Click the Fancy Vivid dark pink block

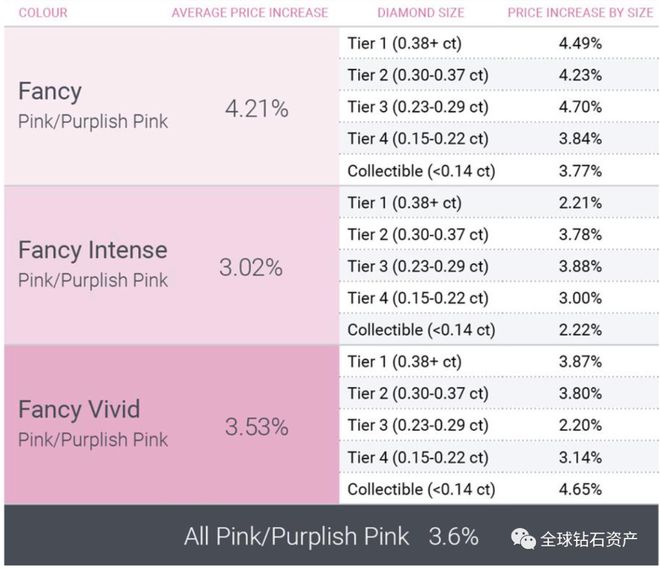pos(172,424)
